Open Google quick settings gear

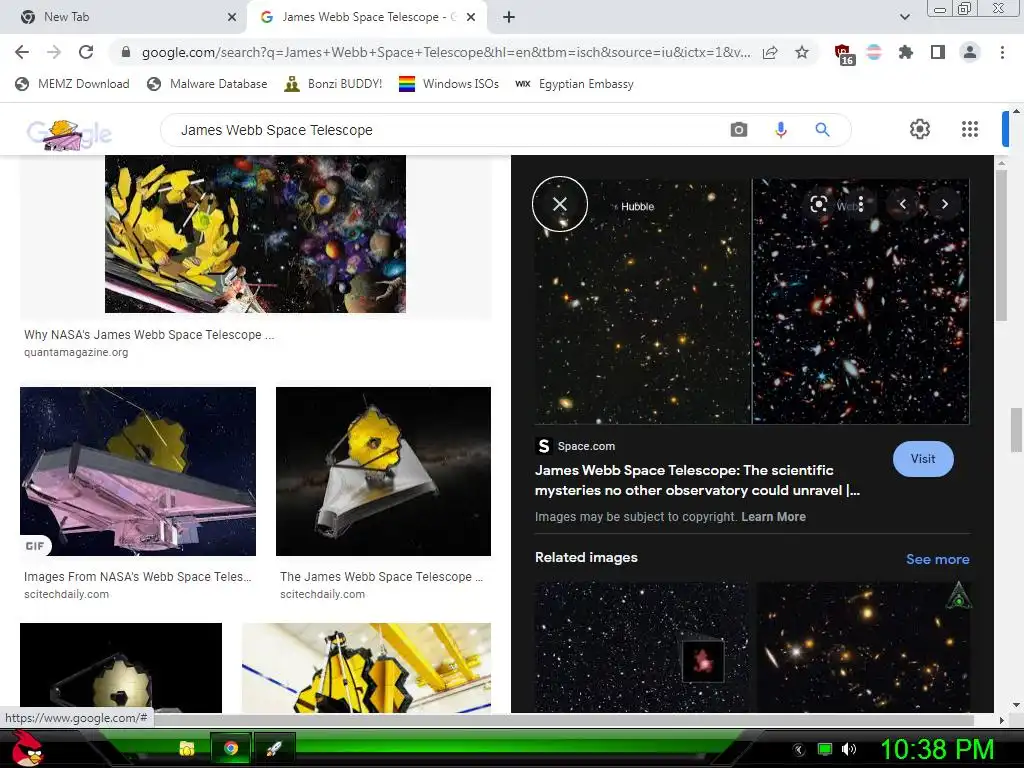tap(920, 129)
